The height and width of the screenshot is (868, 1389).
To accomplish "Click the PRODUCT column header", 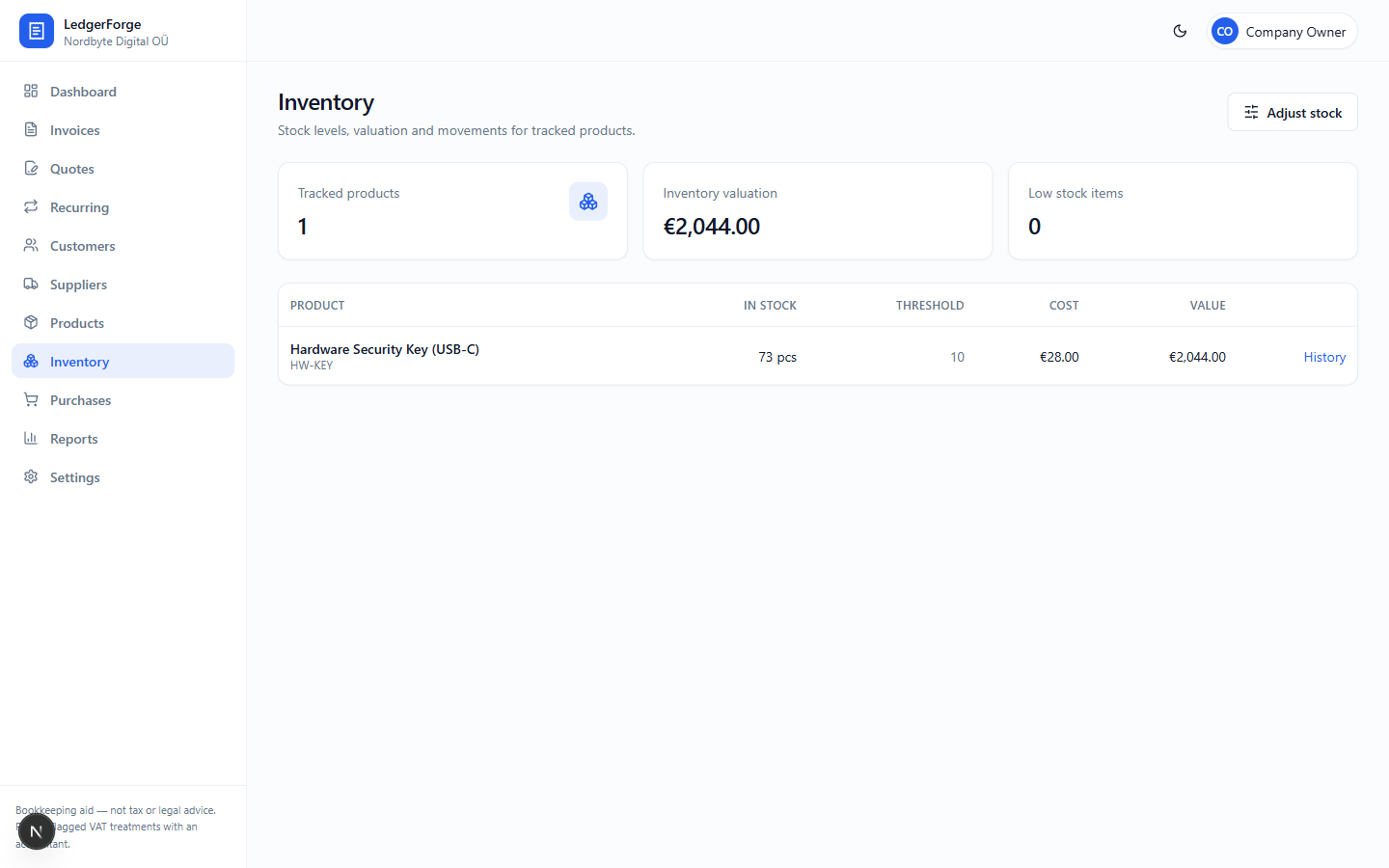I will click(x=317, y=305).
